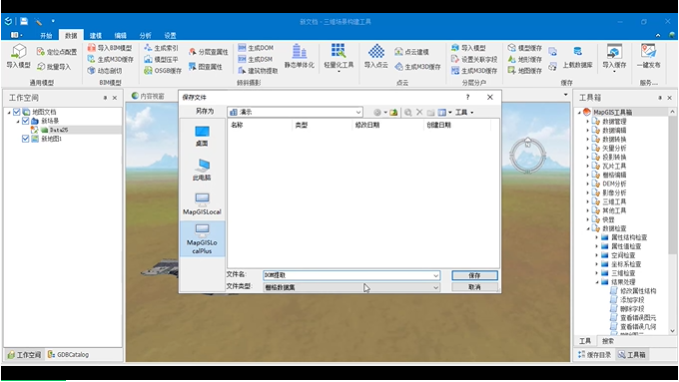Open 定位点配置 anchor point settings

[57, 52]
